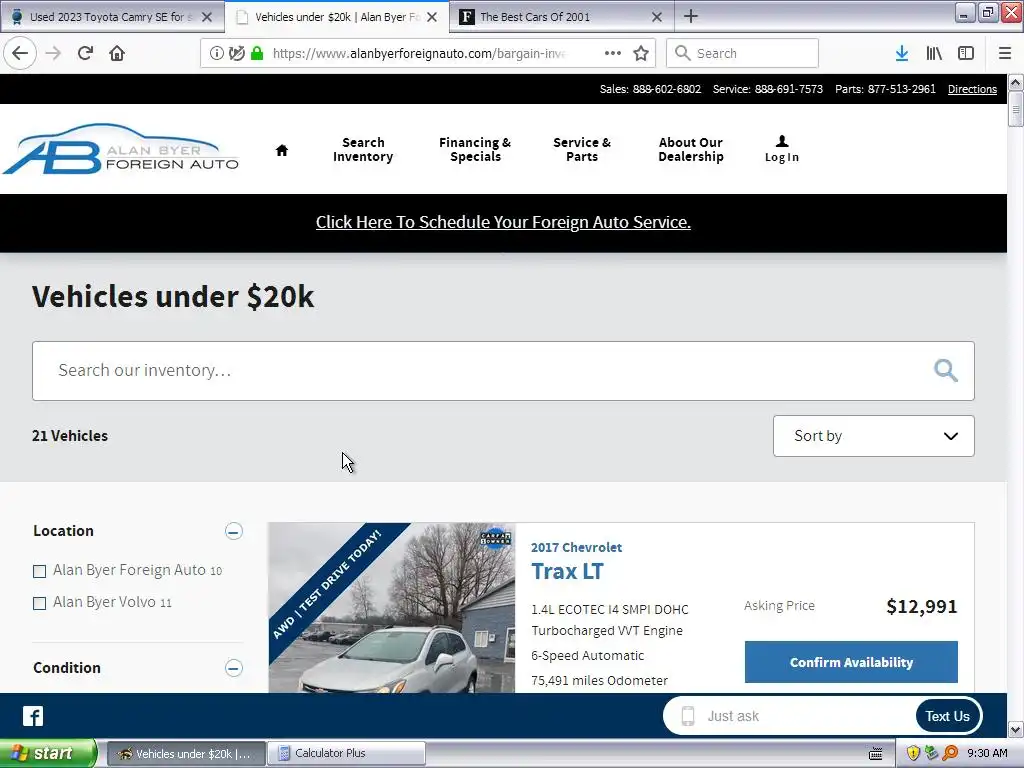The height and width of the screenshot is (768, 1024).
Task: Click the browser forward arrow
Action: click(x=54, y=53)
